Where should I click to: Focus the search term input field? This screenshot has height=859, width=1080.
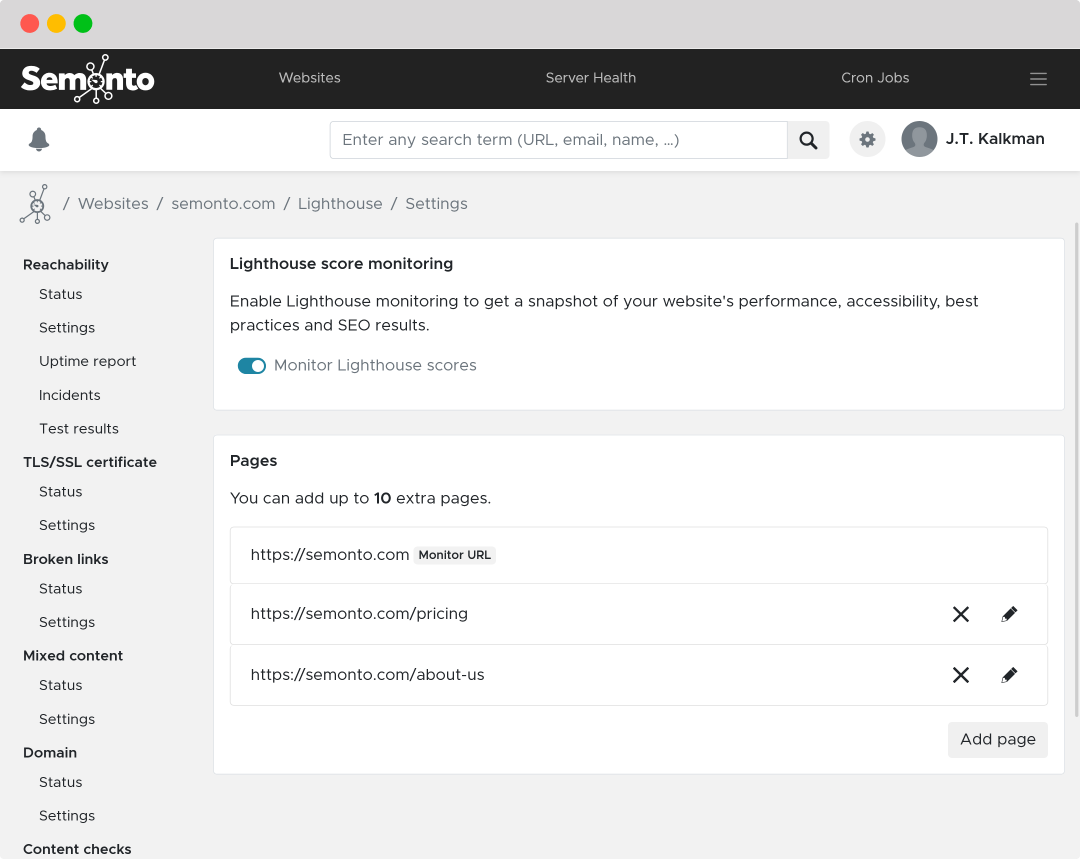(x=559, y=140)
